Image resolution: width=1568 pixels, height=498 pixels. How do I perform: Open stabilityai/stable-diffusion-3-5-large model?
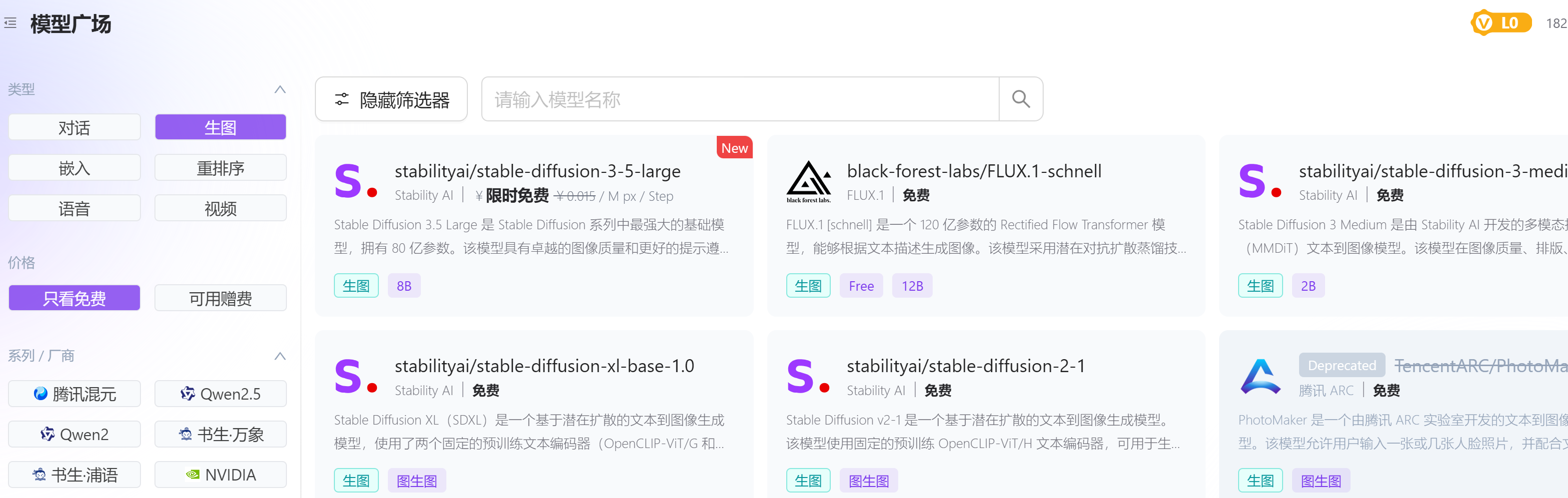tap(537, 171)
